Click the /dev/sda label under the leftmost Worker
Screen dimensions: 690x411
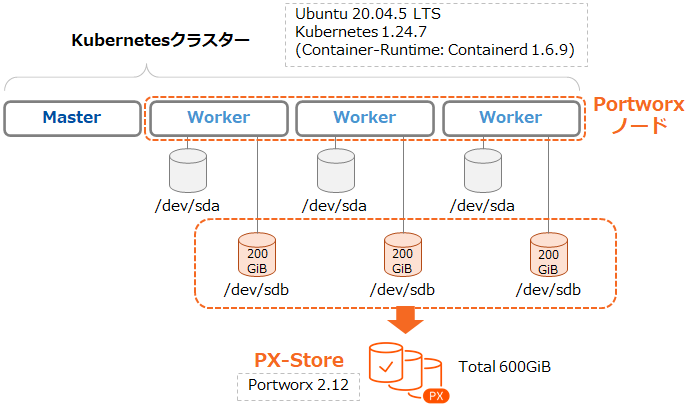coord(187,206)
